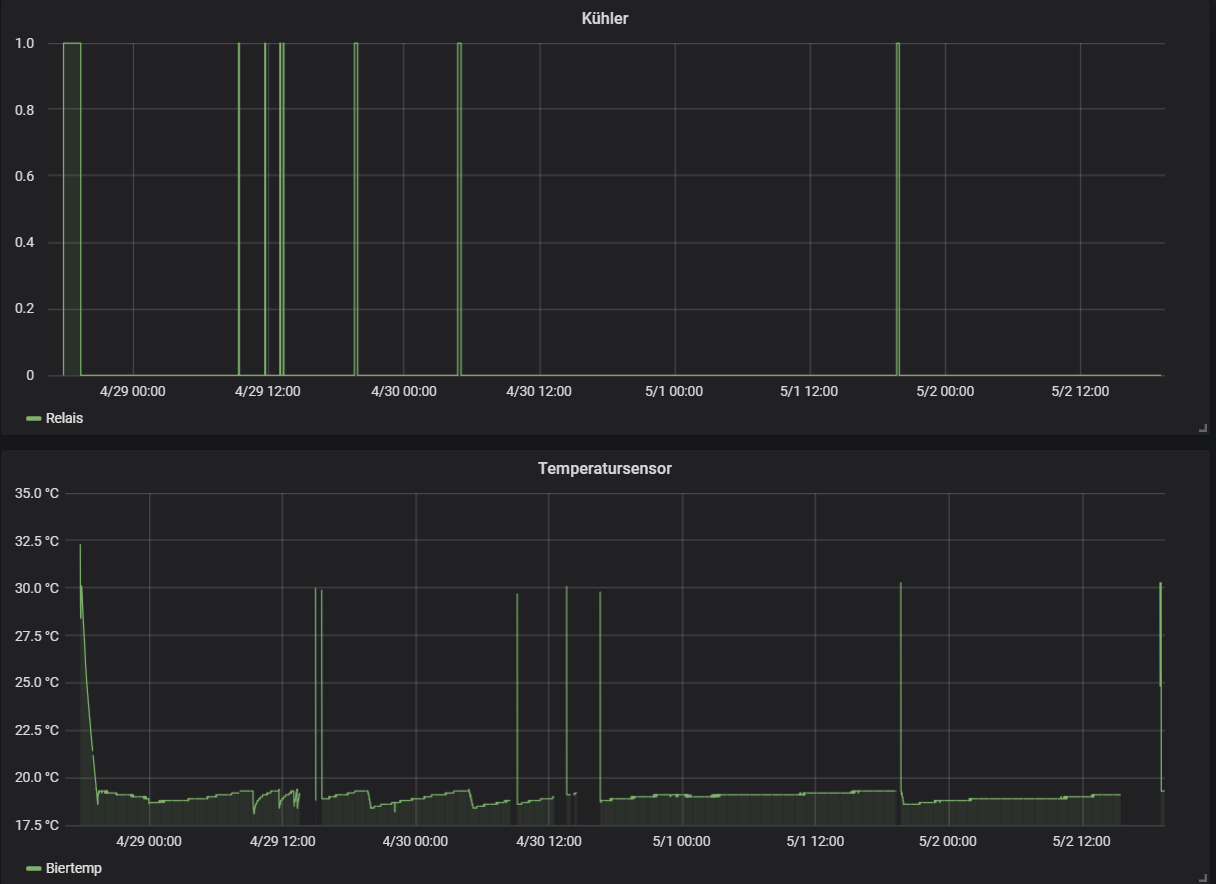This screenshot has height=884, width=1216.
Task: Click the 4/30 12:00 label on Temperatursensor axis
Action: (548, 841)
